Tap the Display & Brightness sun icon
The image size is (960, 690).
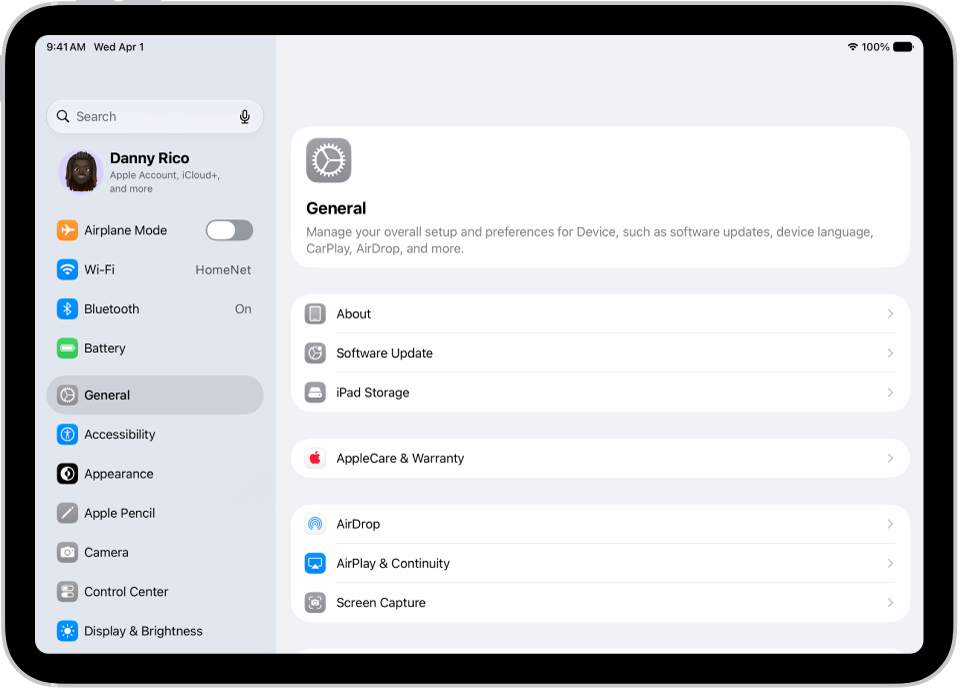[x=67, y=631]
